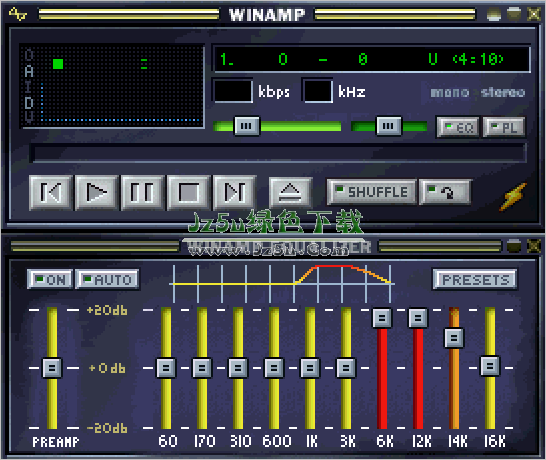Click the +0db label to reset bands

(x=107, y=368)
